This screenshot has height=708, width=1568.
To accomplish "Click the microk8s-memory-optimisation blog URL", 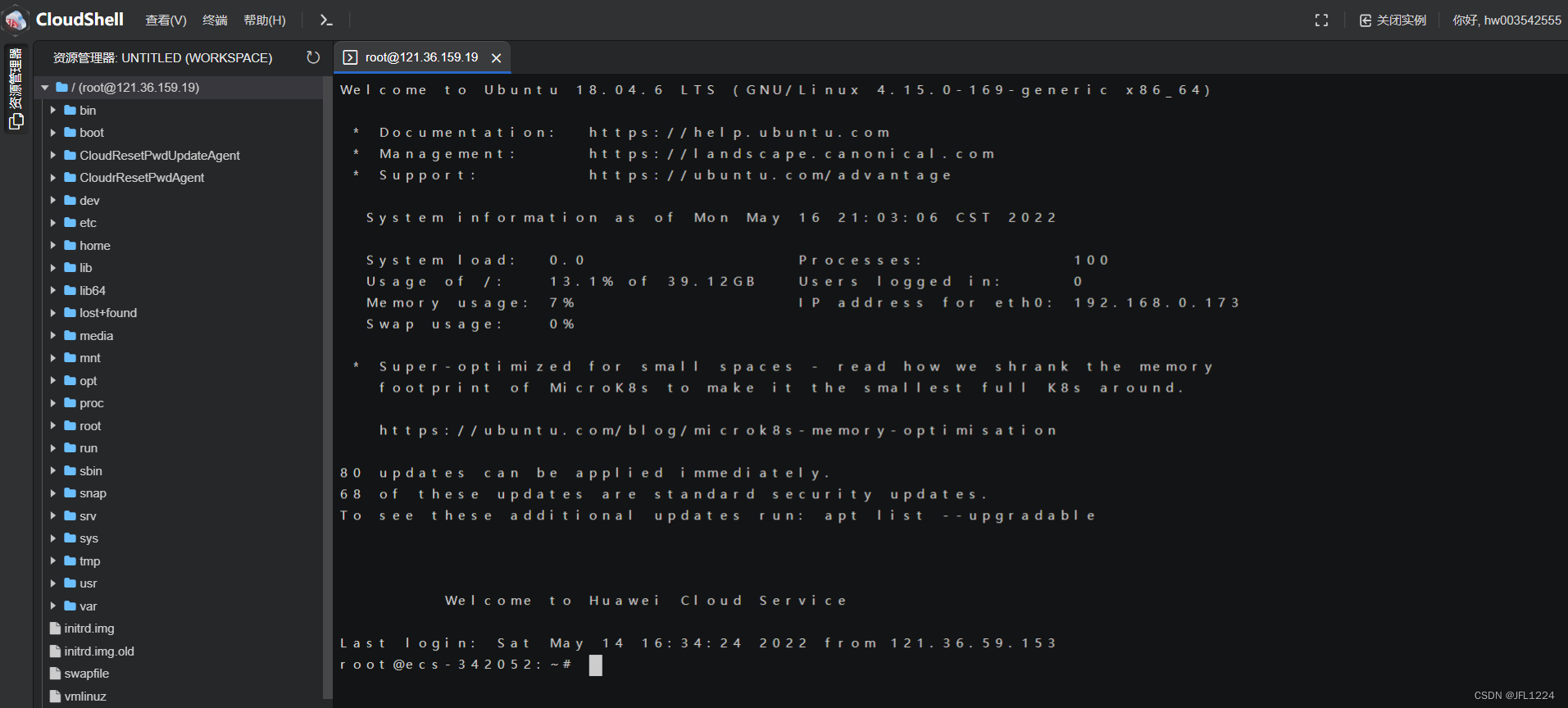I will [718, 431].
